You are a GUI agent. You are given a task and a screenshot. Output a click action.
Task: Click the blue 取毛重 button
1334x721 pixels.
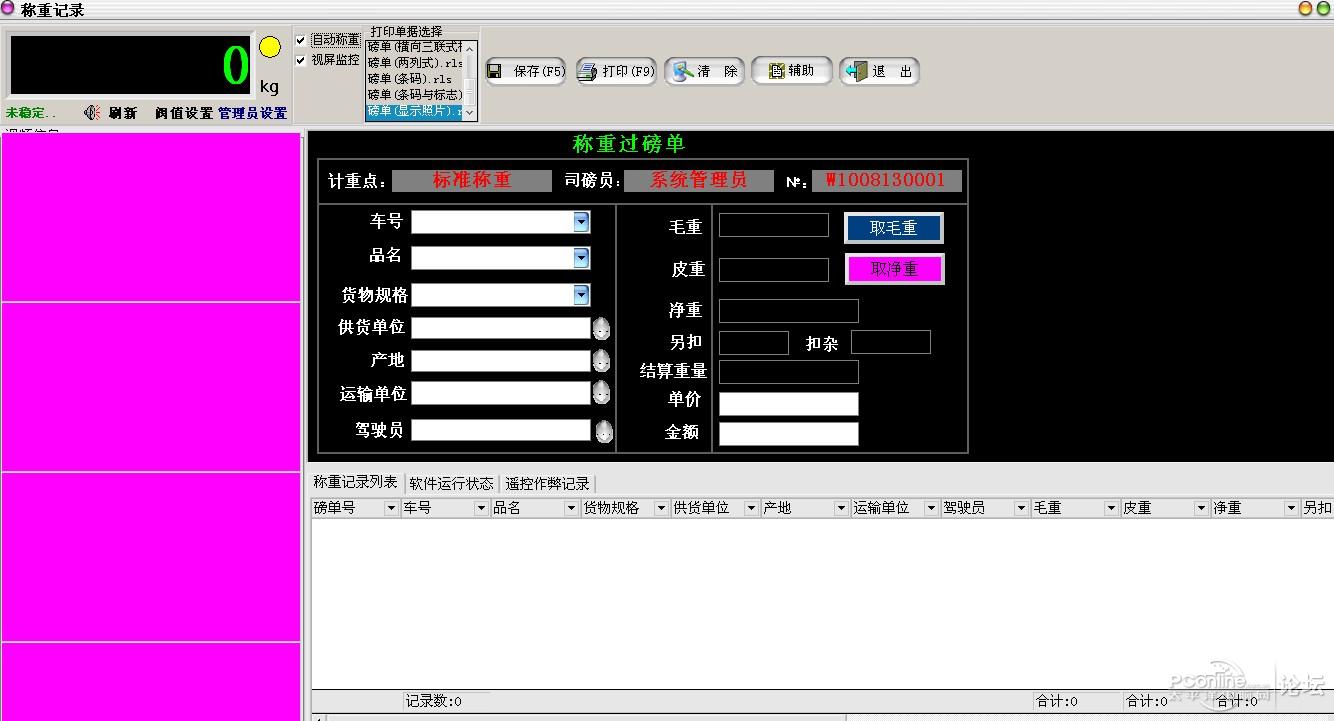pyautogui.click(x=894, y=228)
